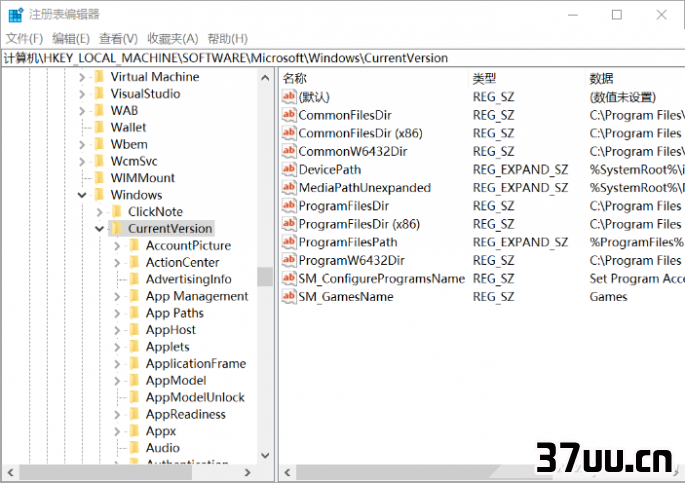Click the string icon beside DevicePath

(x=289, y=169)
